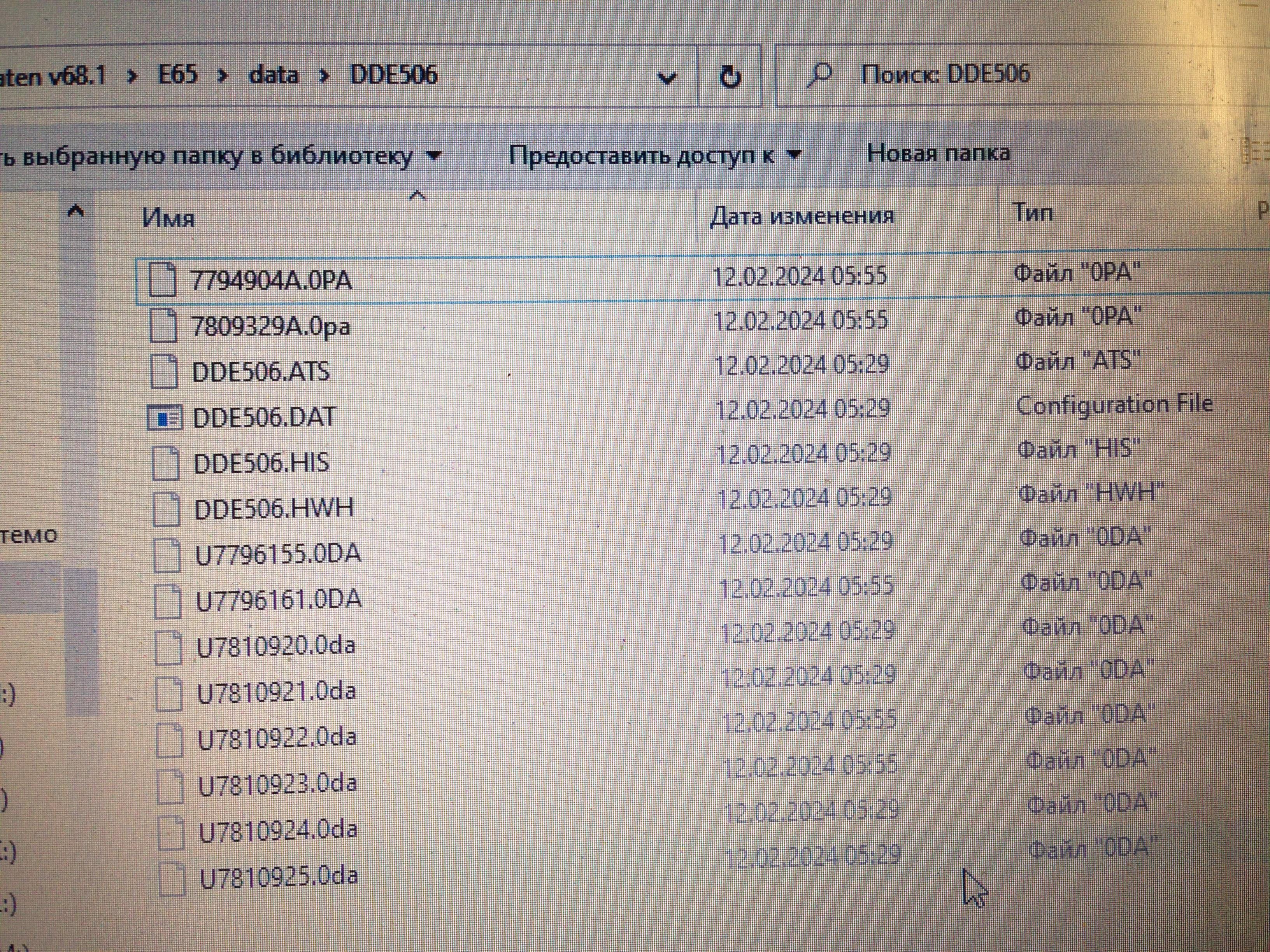The height and width of the screenshot is (952, 1270).
Task: Click the refresh icon beside address bar
Action: coord(730,76)
